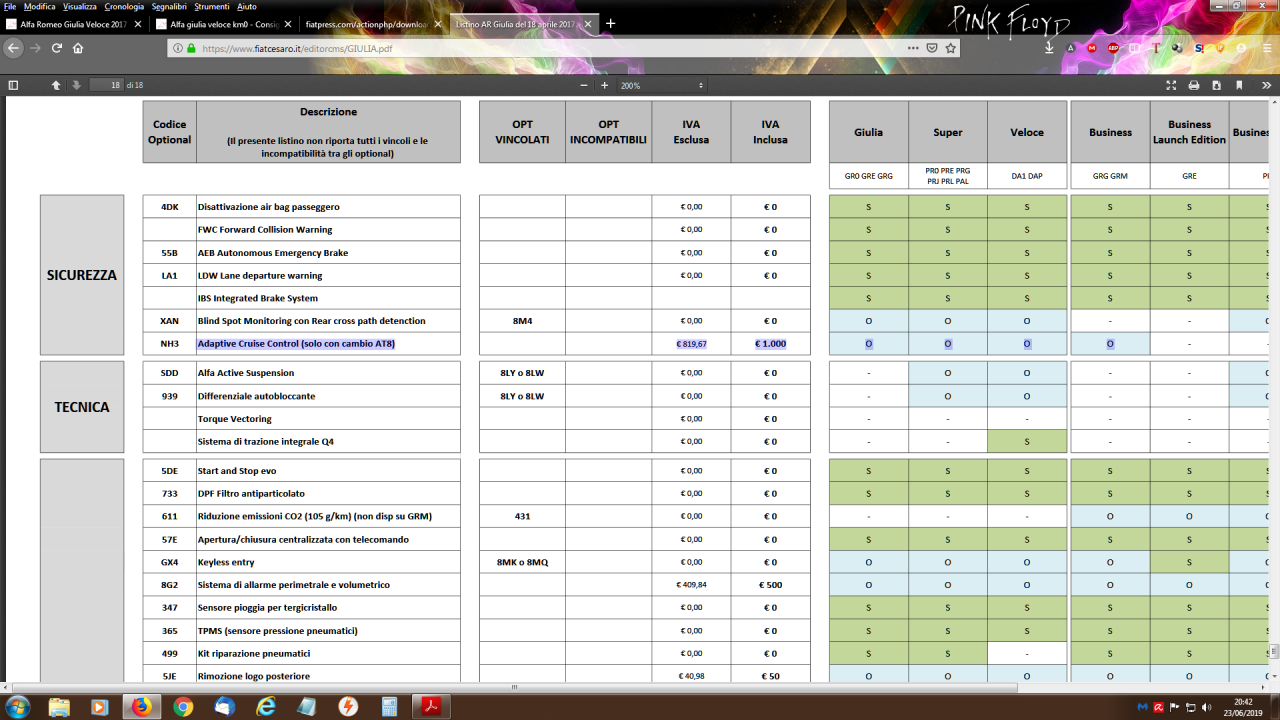Open the Segnalibri menu
Image resolution: width=1280 pixels, height=720 pixels.
tap(168, 6)
